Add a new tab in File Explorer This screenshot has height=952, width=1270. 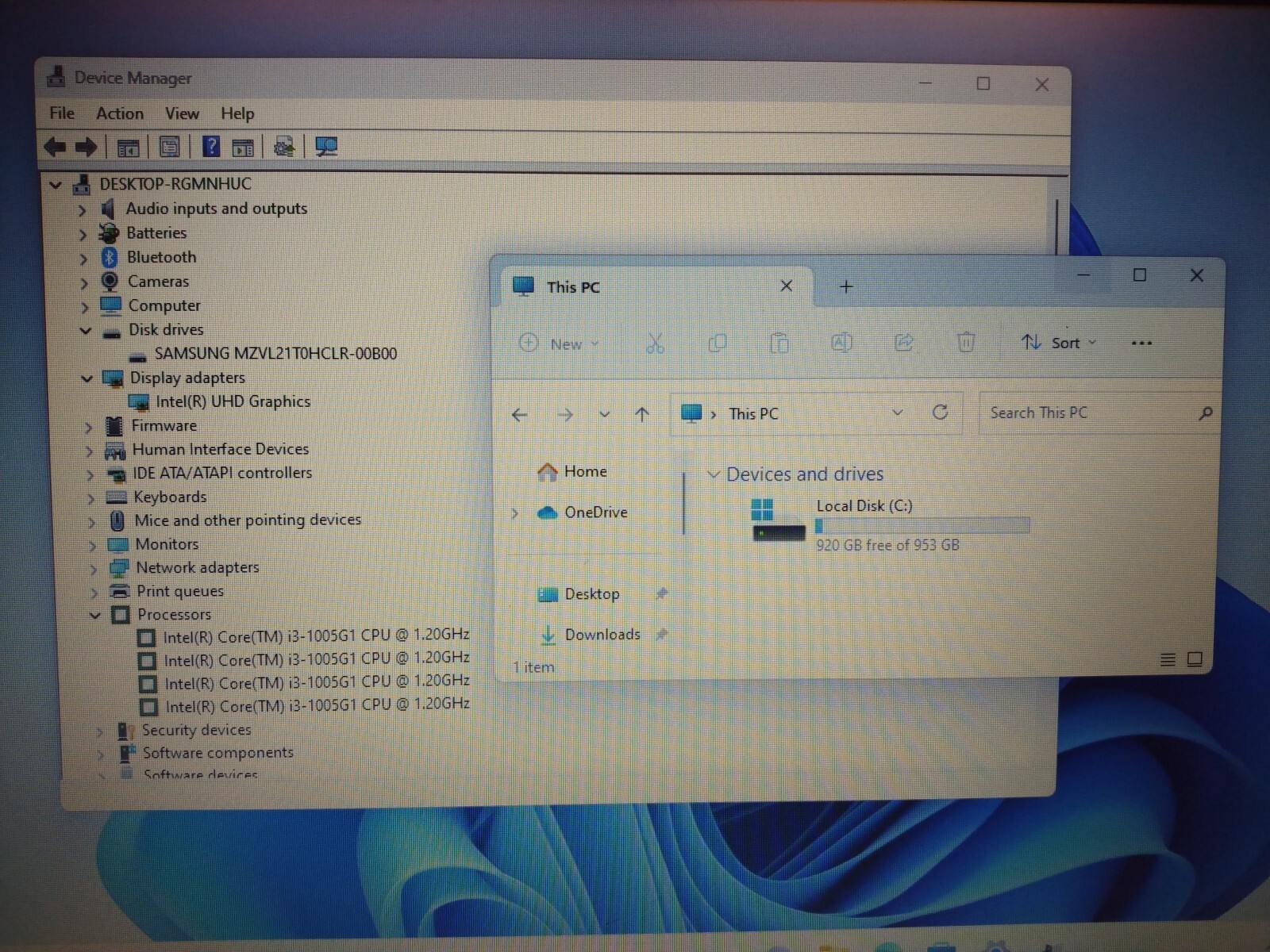[x=846, y=286]
